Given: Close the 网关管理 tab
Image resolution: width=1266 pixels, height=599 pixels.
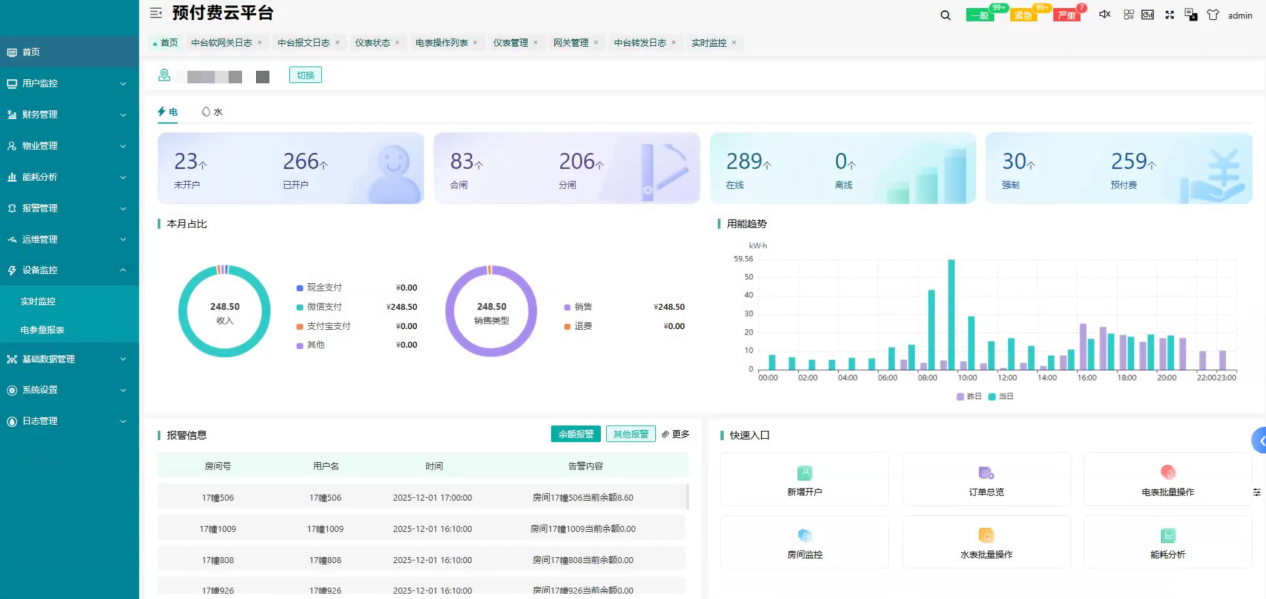Looking at the screenshot, I should coord(596,43).
